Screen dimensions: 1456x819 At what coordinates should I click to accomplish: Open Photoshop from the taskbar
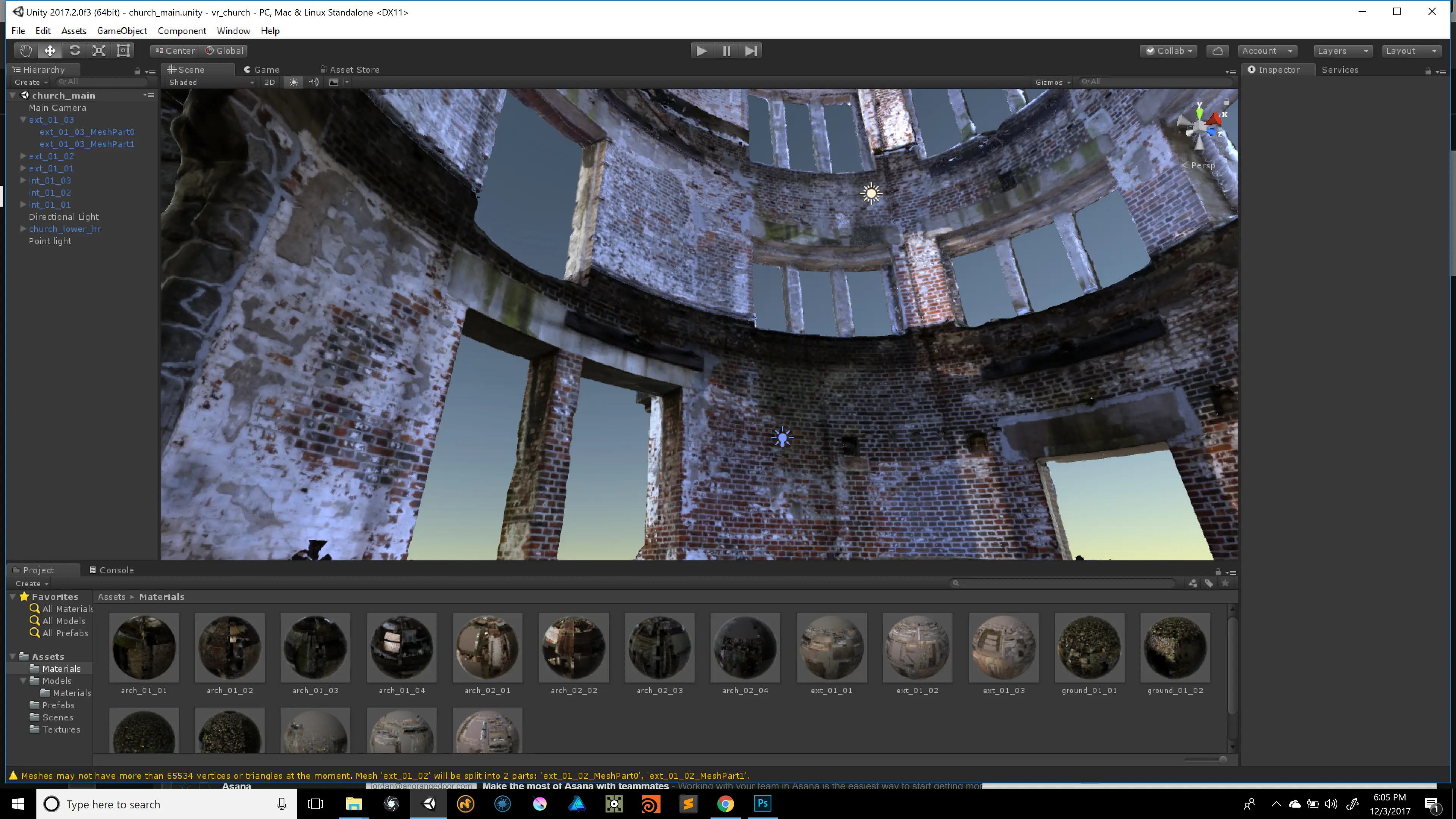pyautogui.click(x=762, y=803)
